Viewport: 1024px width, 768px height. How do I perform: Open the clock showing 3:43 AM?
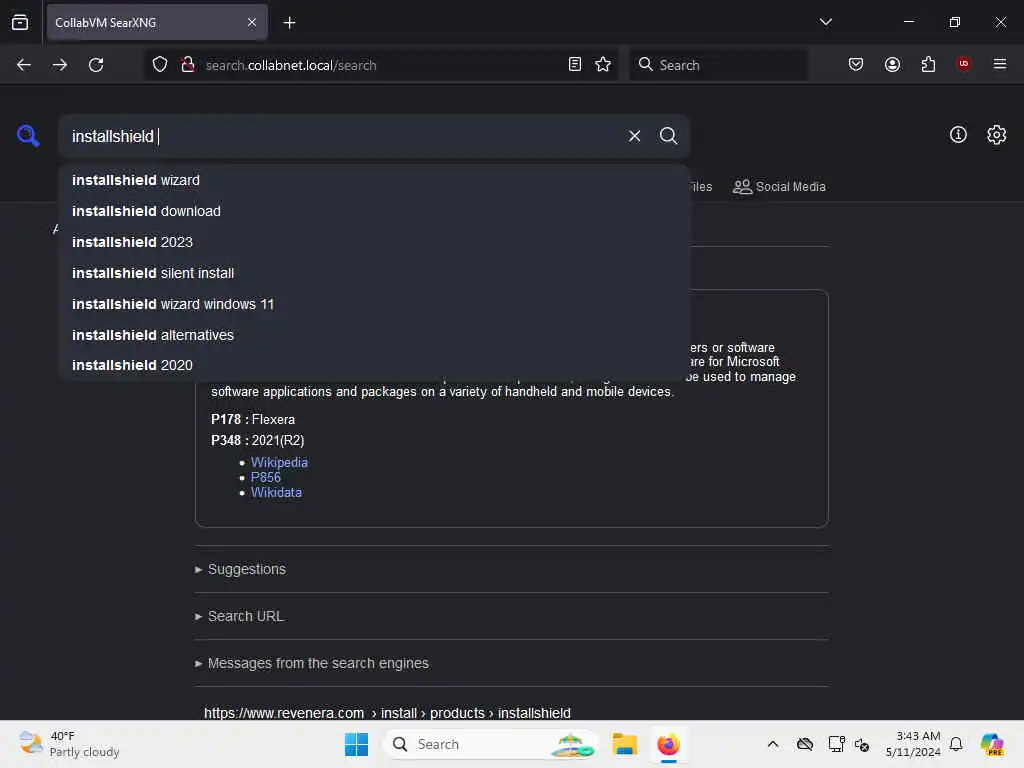tap(913, 744)
